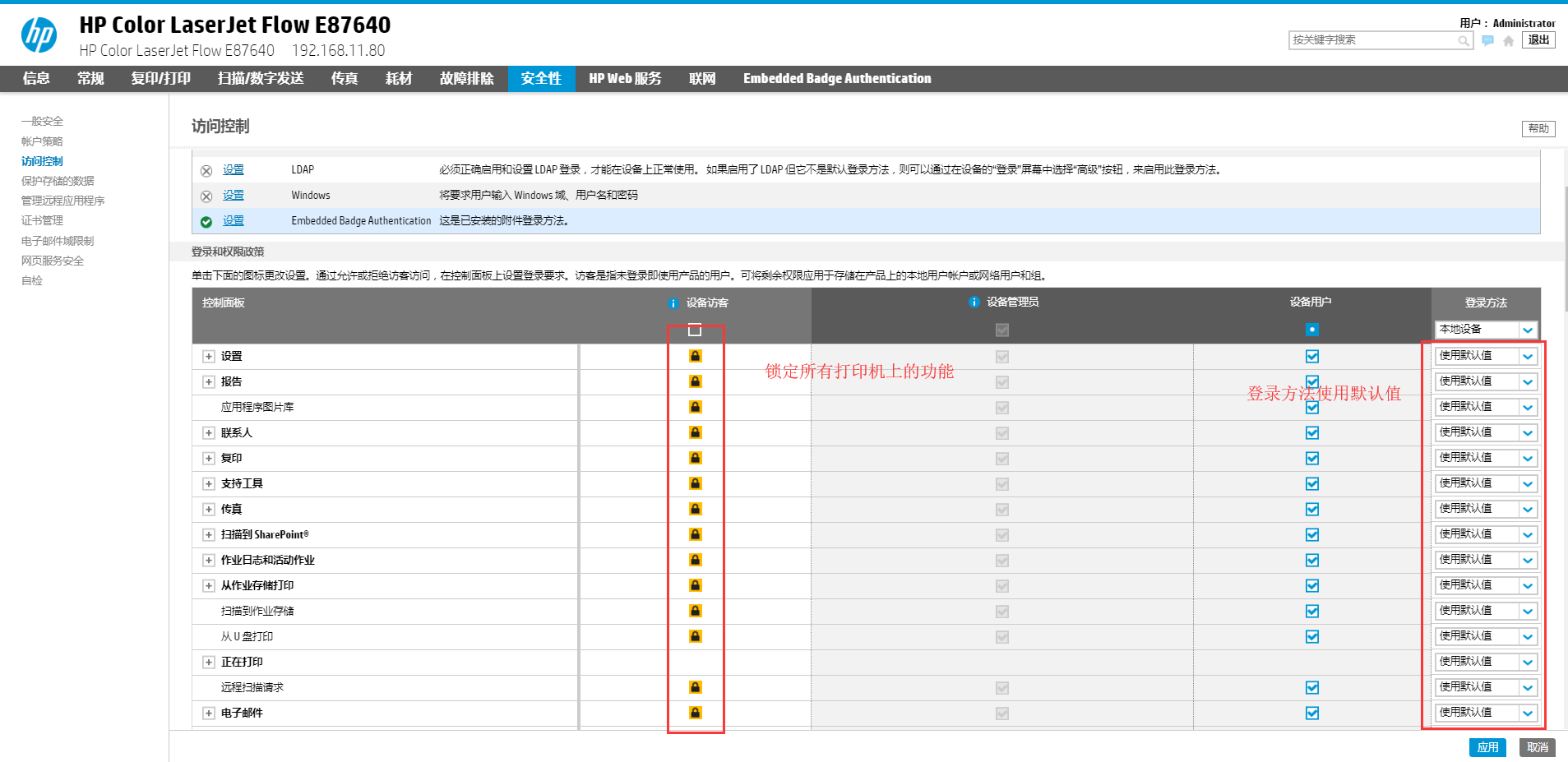This screenshot has height=762, width=1568.
Task: Click guest lock icon for 扫描到 SharePoint row
Action: (x=695, y=534)
